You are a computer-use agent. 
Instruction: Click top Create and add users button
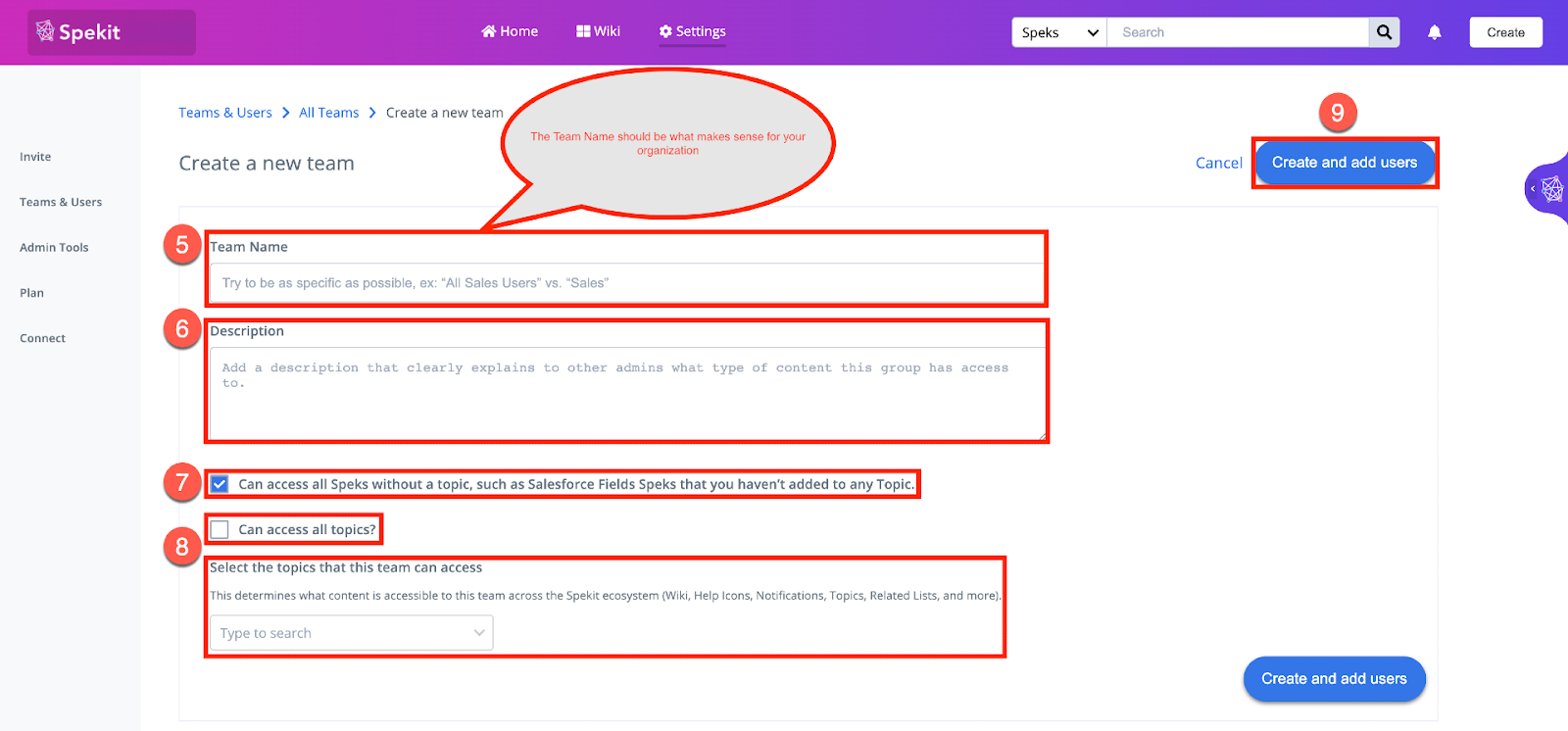(x=1345, y=163)
